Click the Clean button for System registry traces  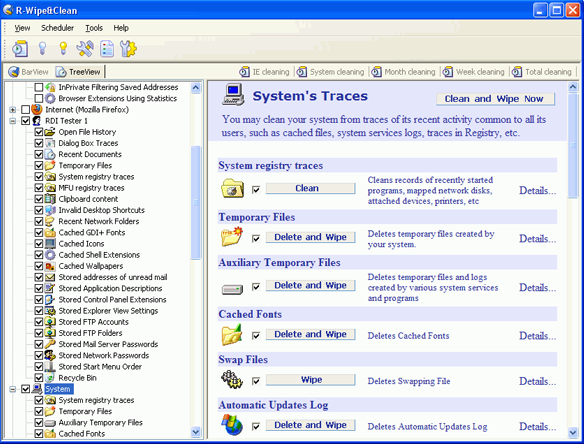click(310, 188)
